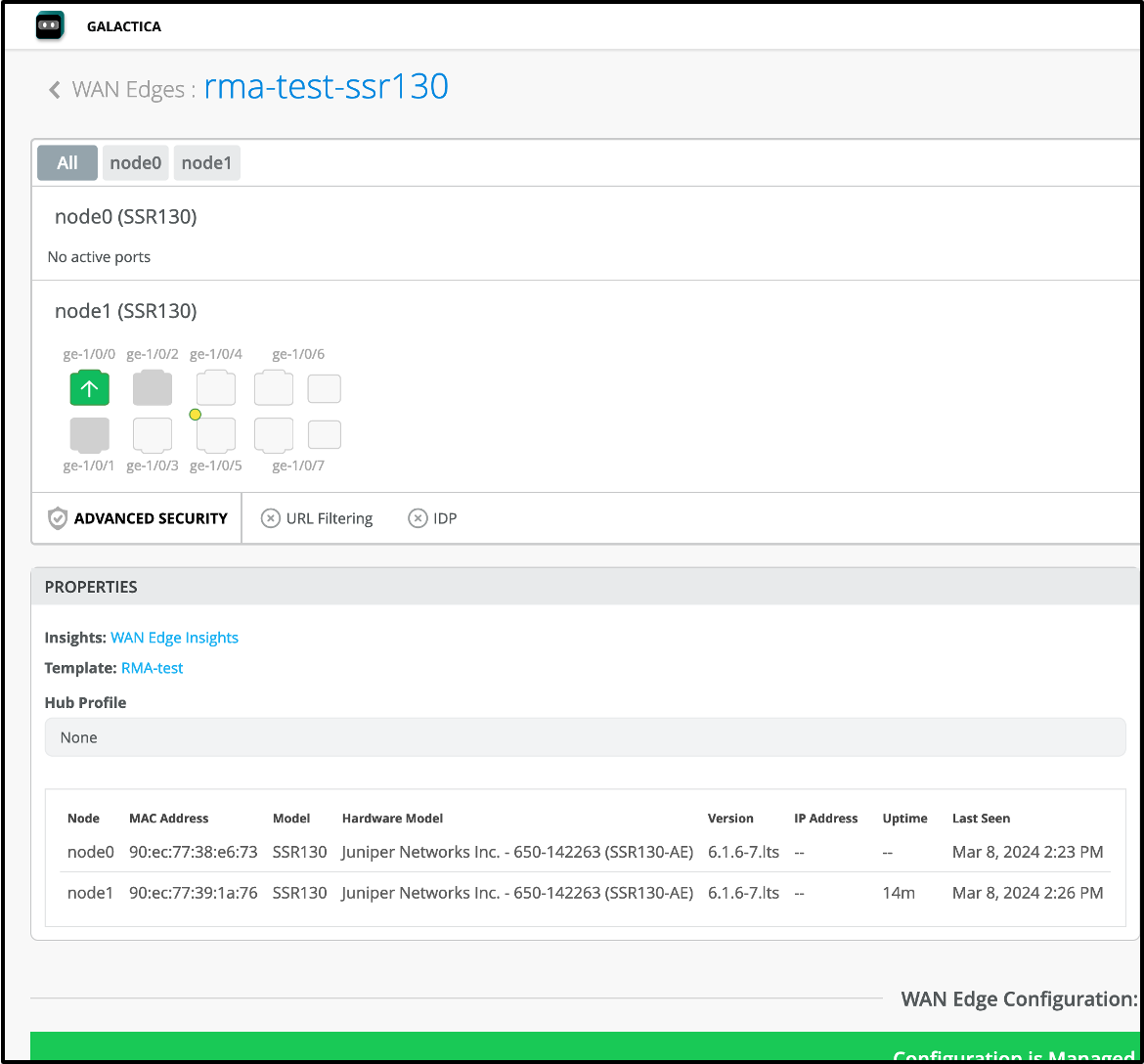Click the ge-1/0/5 port icon
1144x1064 pixels.
click(216, 434)
